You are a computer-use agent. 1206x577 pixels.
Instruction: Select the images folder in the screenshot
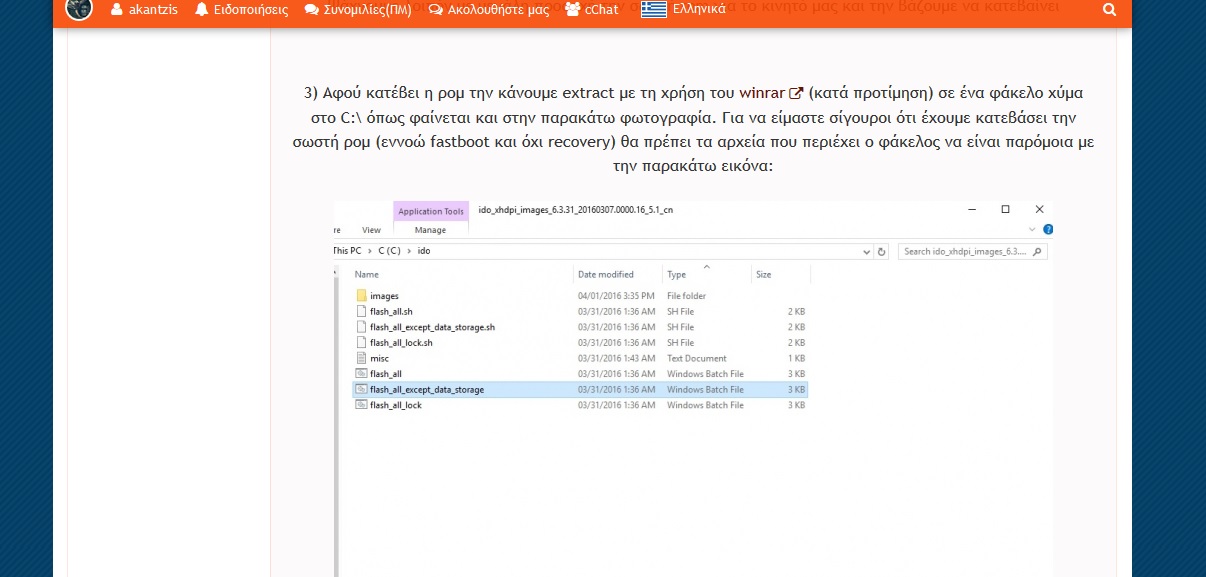point(384,296)
